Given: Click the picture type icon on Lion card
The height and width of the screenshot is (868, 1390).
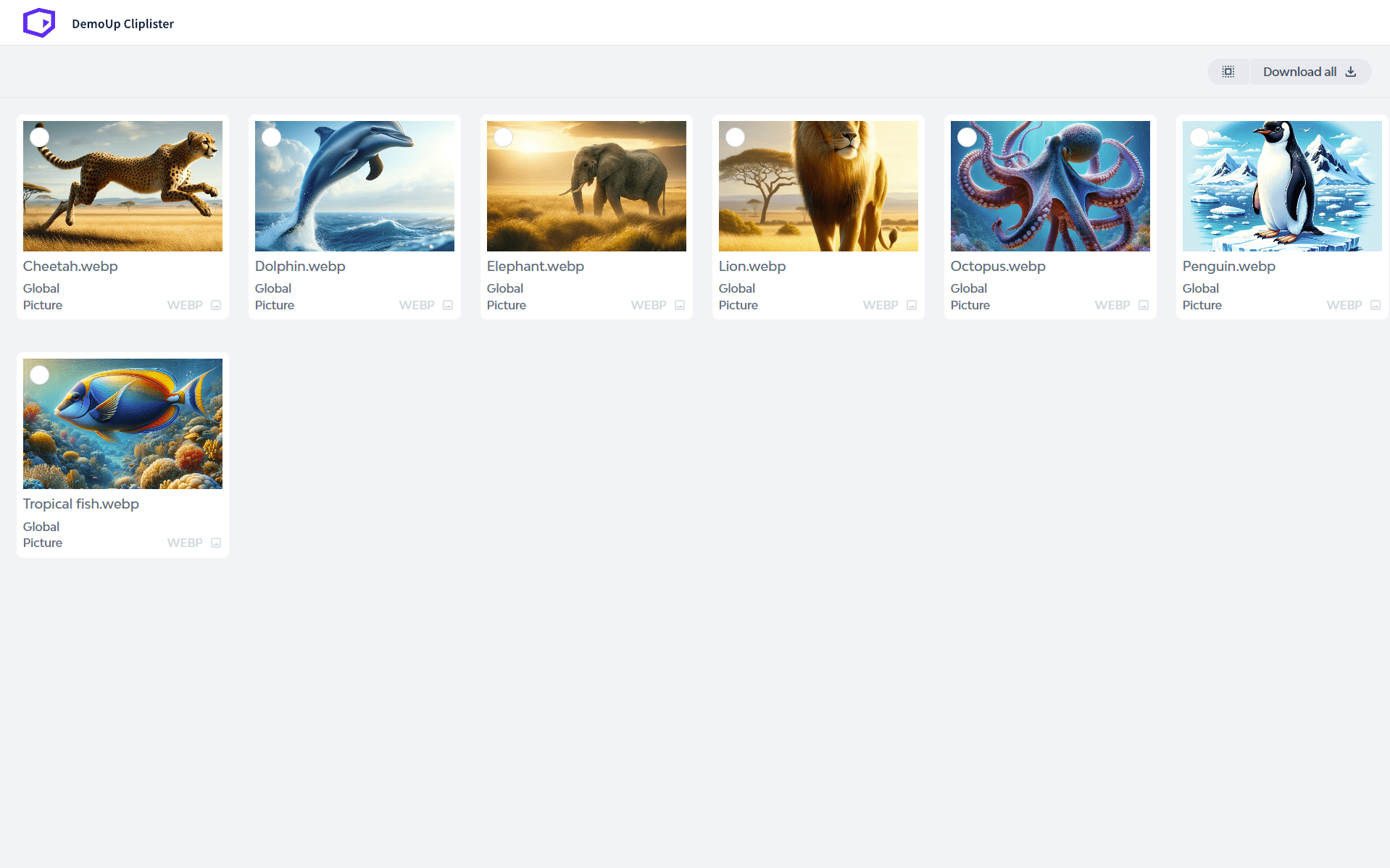Looking at the screenshot, I should pyautogui.click(x=912, y=305).
